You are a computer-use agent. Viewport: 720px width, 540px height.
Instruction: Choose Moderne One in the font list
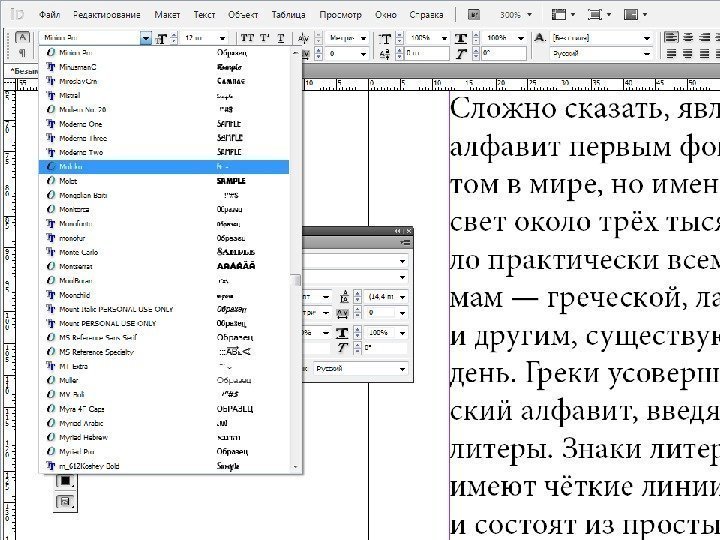[164, 124]
